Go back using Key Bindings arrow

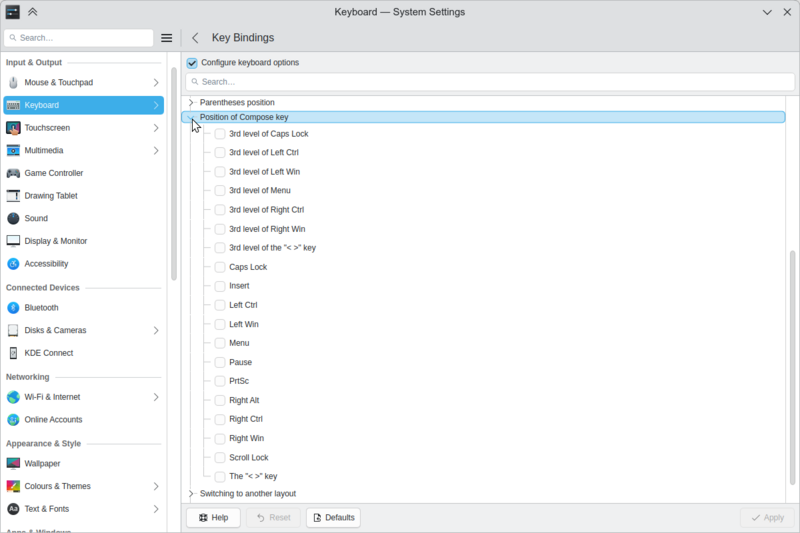click(x=195, y=38)
